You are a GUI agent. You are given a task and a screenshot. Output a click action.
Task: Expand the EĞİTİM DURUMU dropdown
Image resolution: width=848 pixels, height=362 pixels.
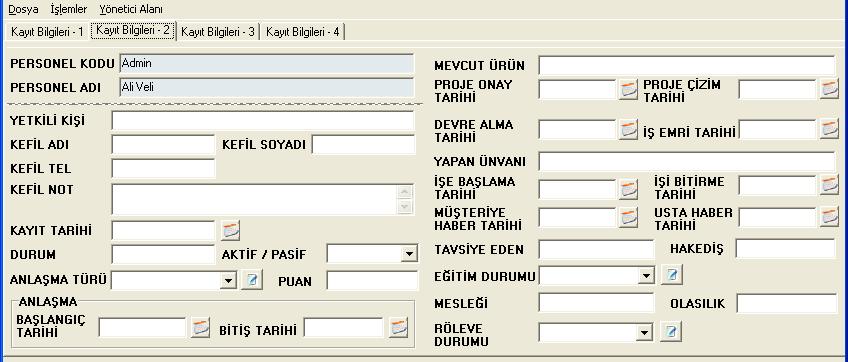click(646, 276)
